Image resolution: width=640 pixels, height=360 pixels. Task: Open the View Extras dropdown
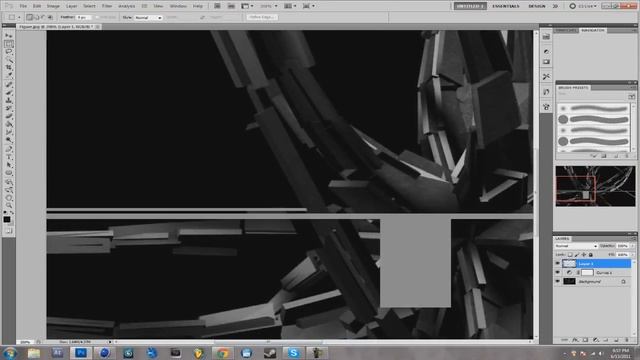pyautogui.click(x=247, y=6)
